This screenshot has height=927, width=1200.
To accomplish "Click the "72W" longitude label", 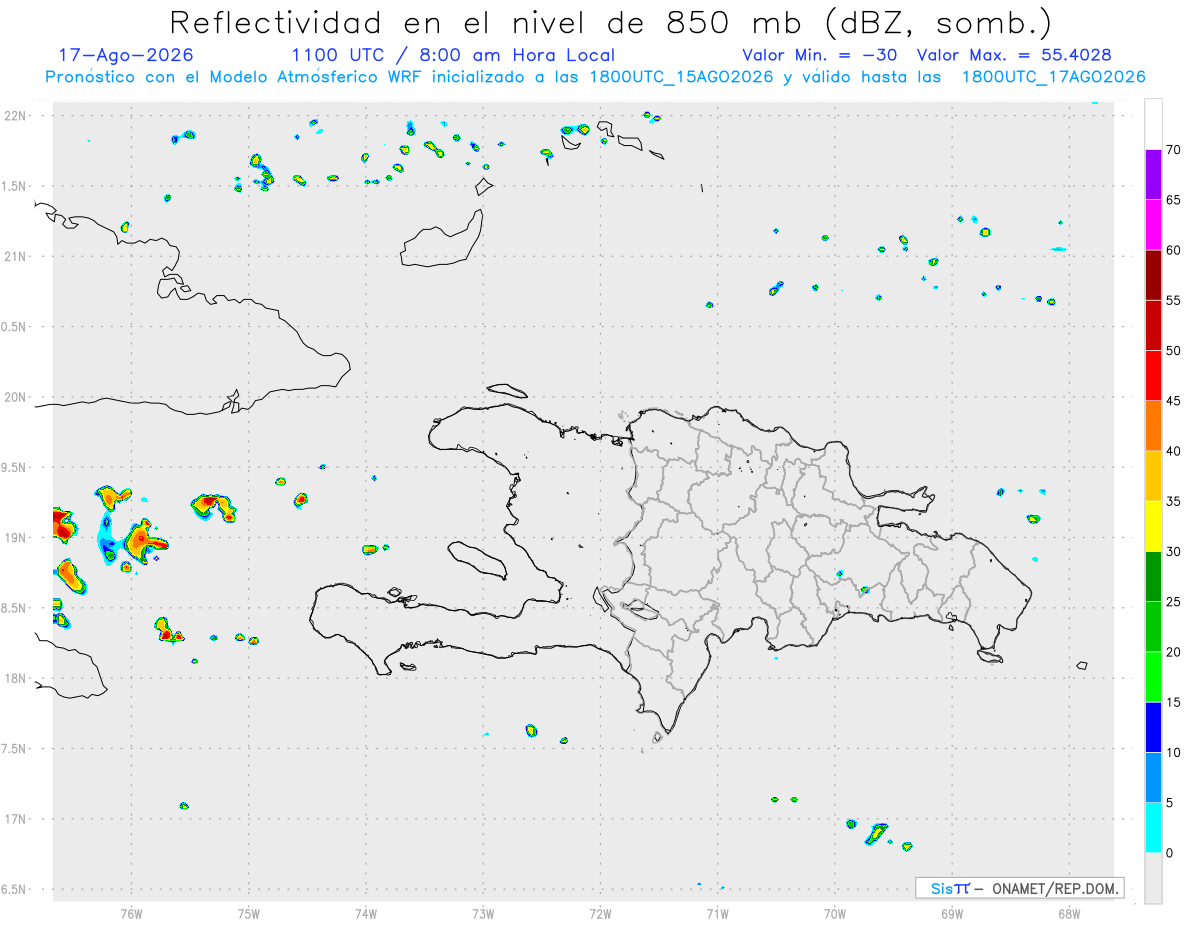I will 601,914.
